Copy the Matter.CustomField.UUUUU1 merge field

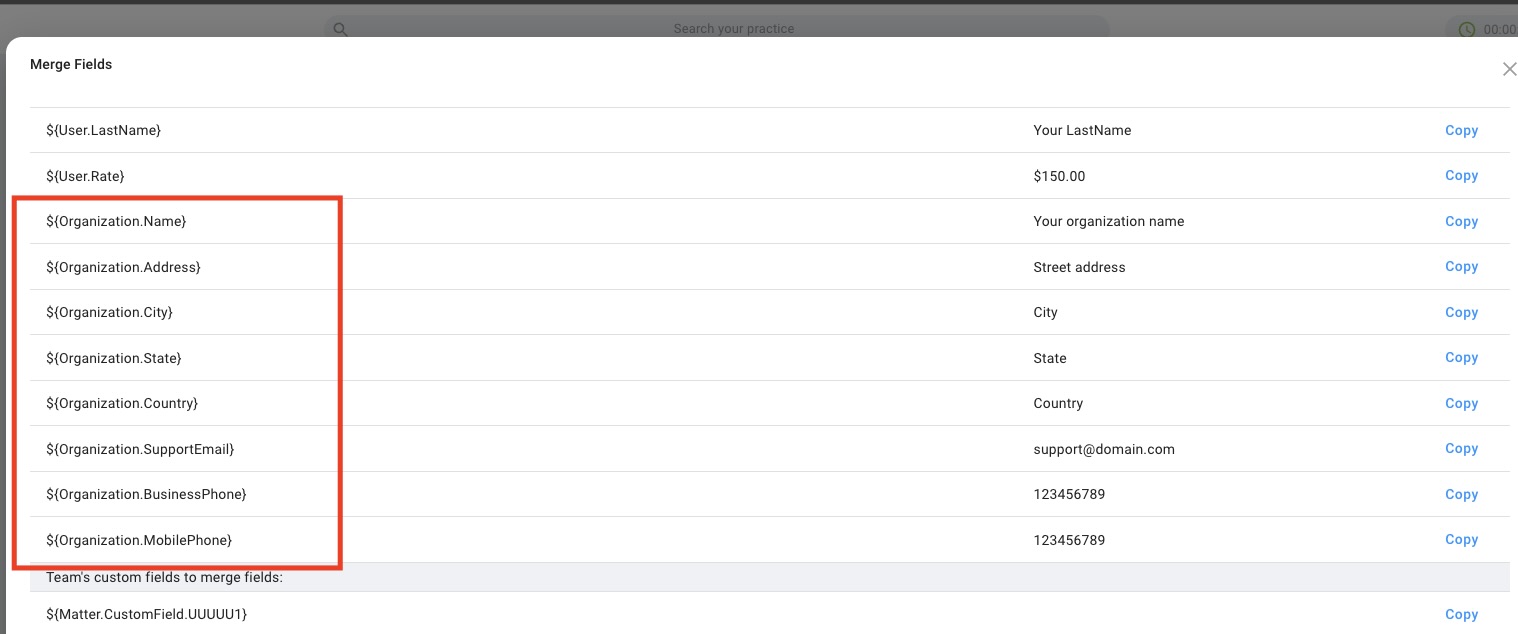(x=1461, y=614)
